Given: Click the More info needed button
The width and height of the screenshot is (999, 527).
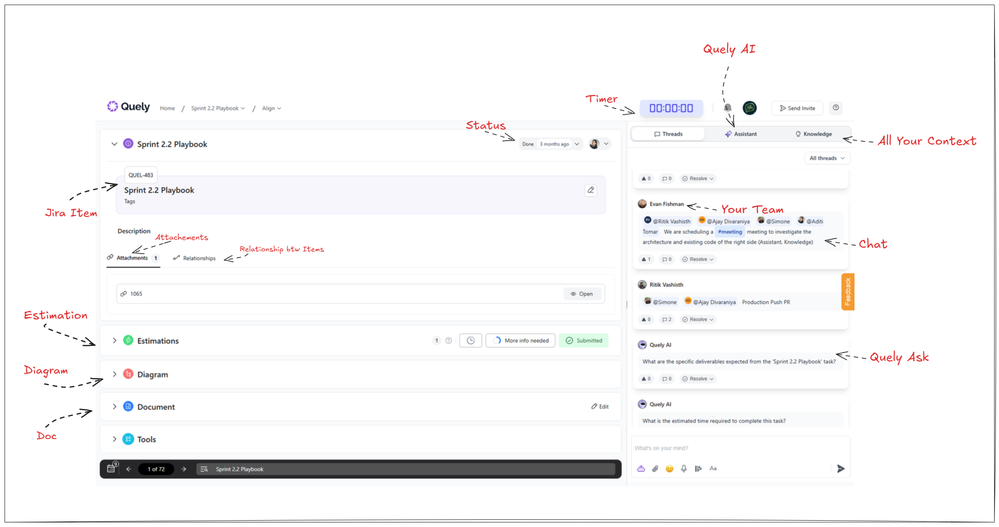Looking at the screenshot, I should click(521, 340).
